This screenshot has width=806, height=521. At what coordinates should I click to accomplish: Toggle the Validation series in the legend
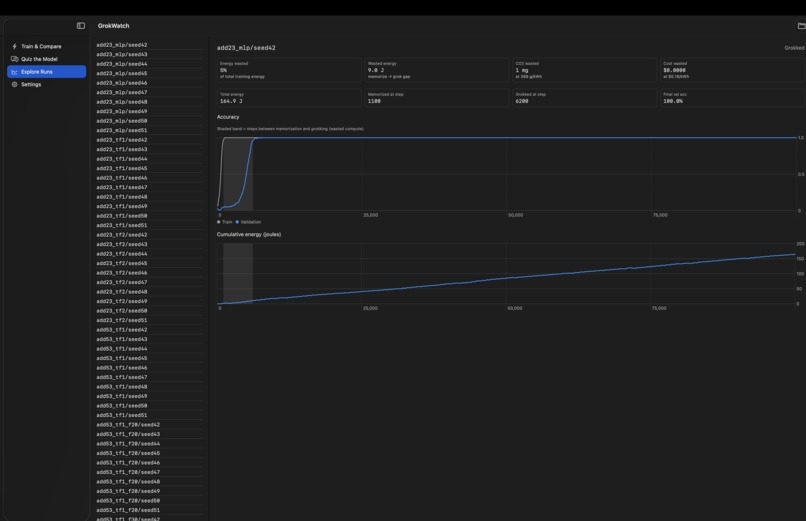pyautogui.click(x=248, y=222)
